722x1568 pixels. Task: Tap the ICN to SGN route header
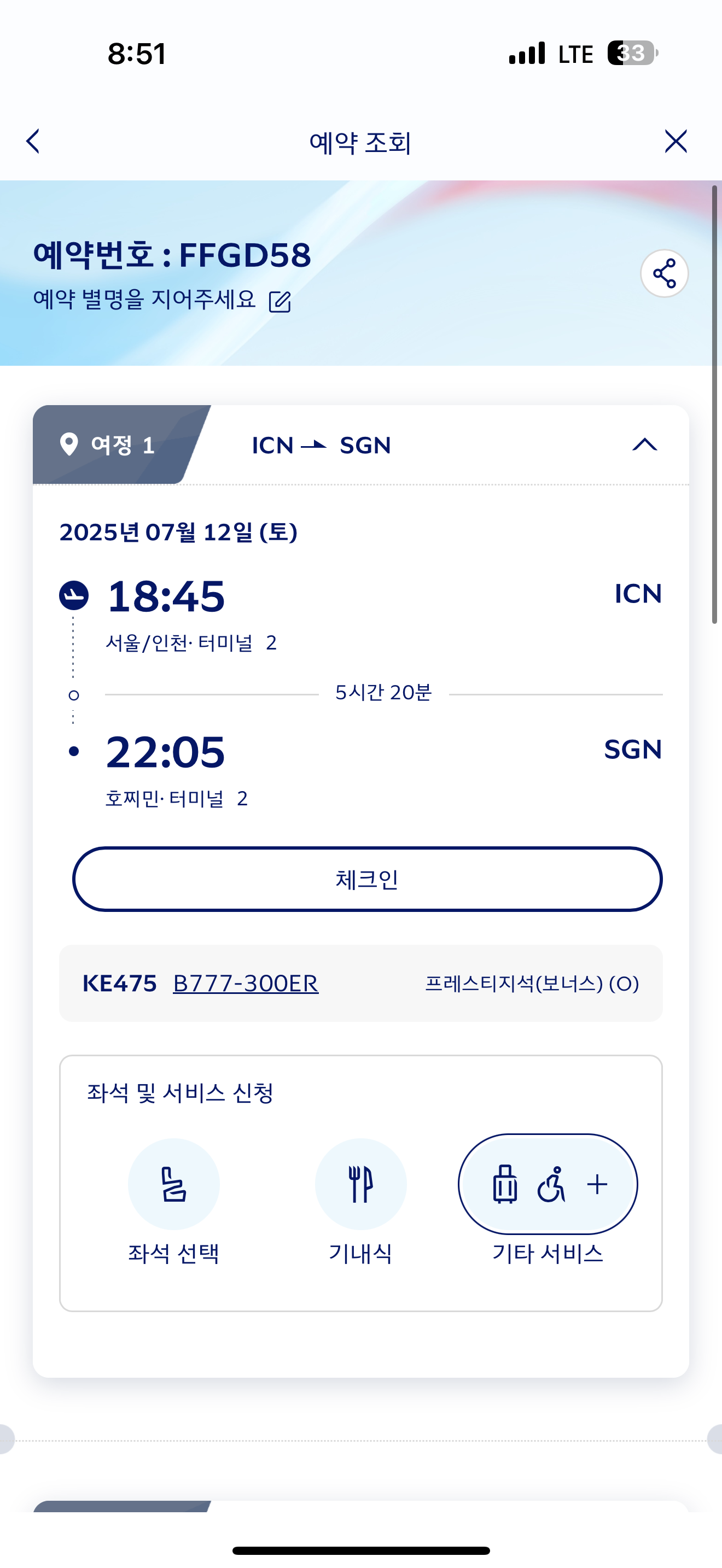322,446
